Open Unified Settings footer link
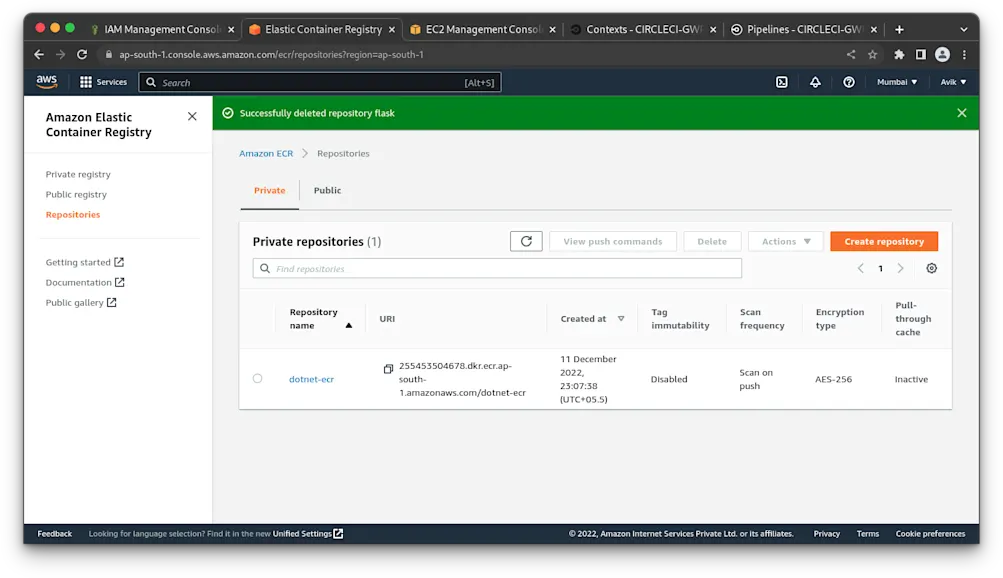The width and height of the screenshot is (1003, 578). click(308, 534)
